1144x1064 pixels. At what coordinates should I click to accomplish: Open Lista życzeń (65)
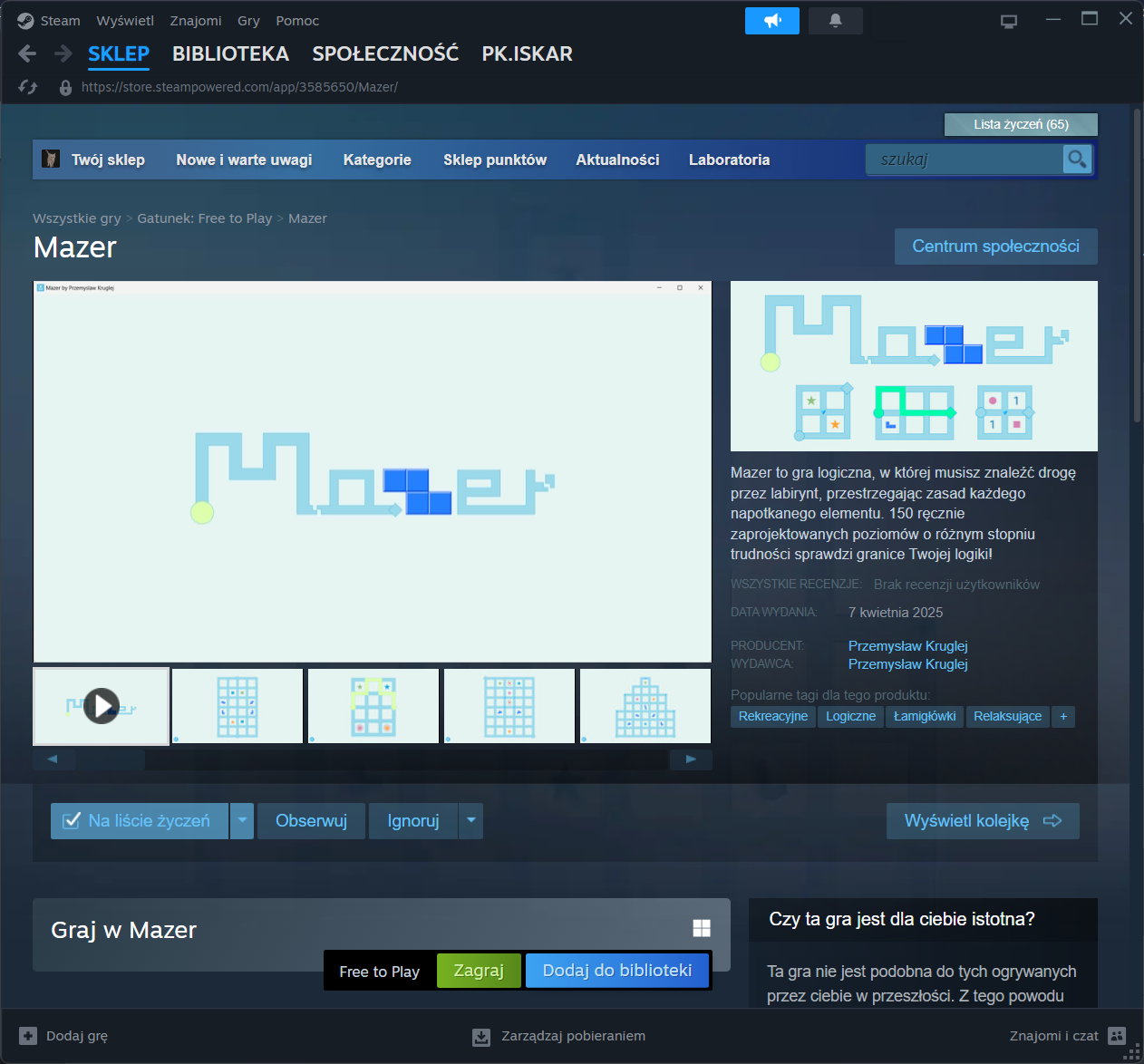click(x=1021, y=124)
